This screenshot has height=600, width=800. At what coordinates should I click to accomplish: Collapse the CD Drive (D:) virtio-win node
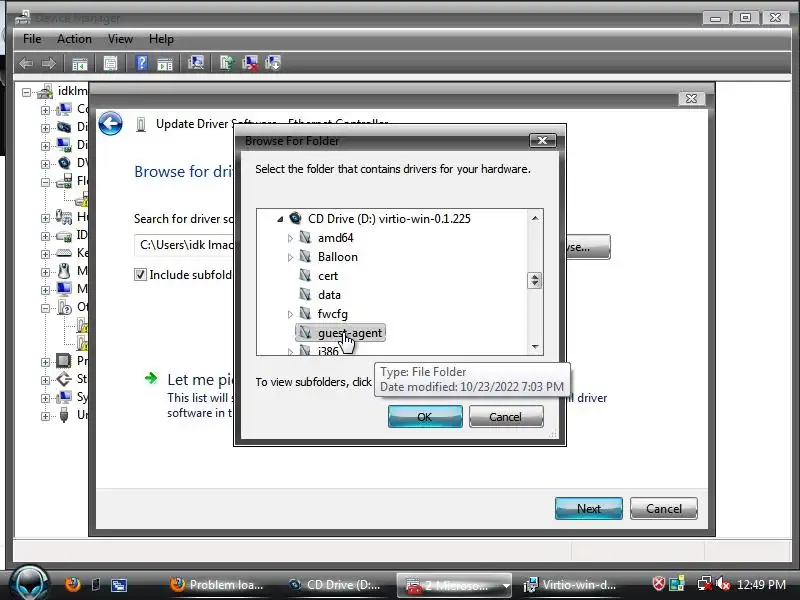[x=280, y=219]
